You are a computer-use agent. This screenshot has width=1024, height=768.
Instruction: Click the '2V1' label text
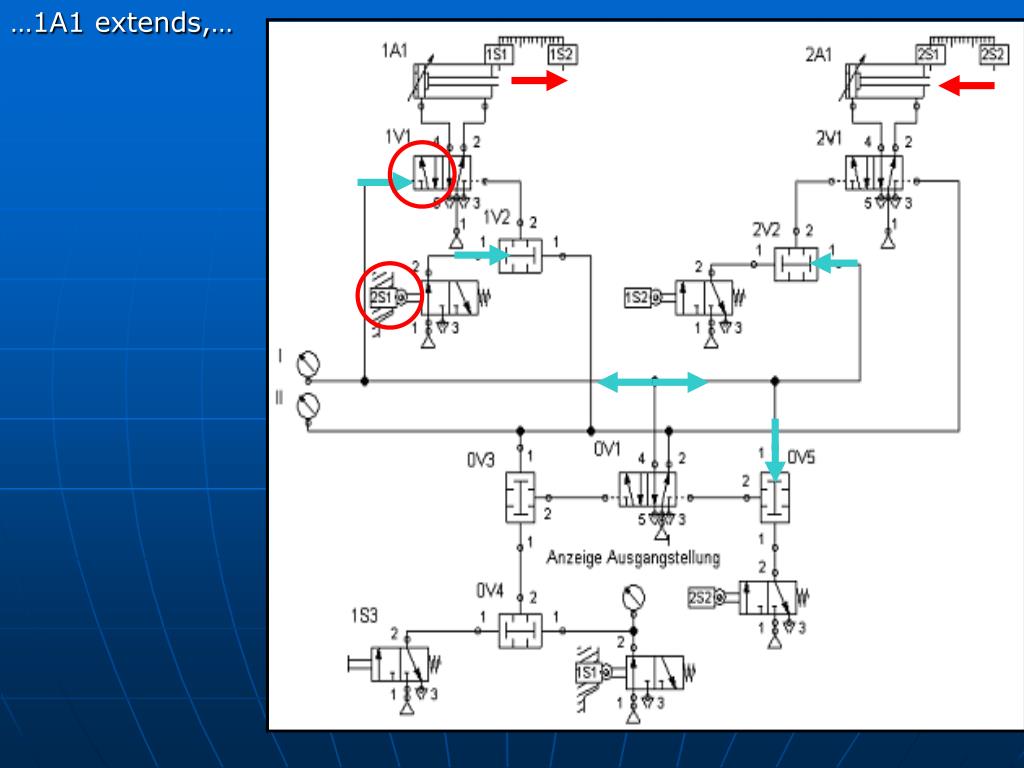coord(829,138)
